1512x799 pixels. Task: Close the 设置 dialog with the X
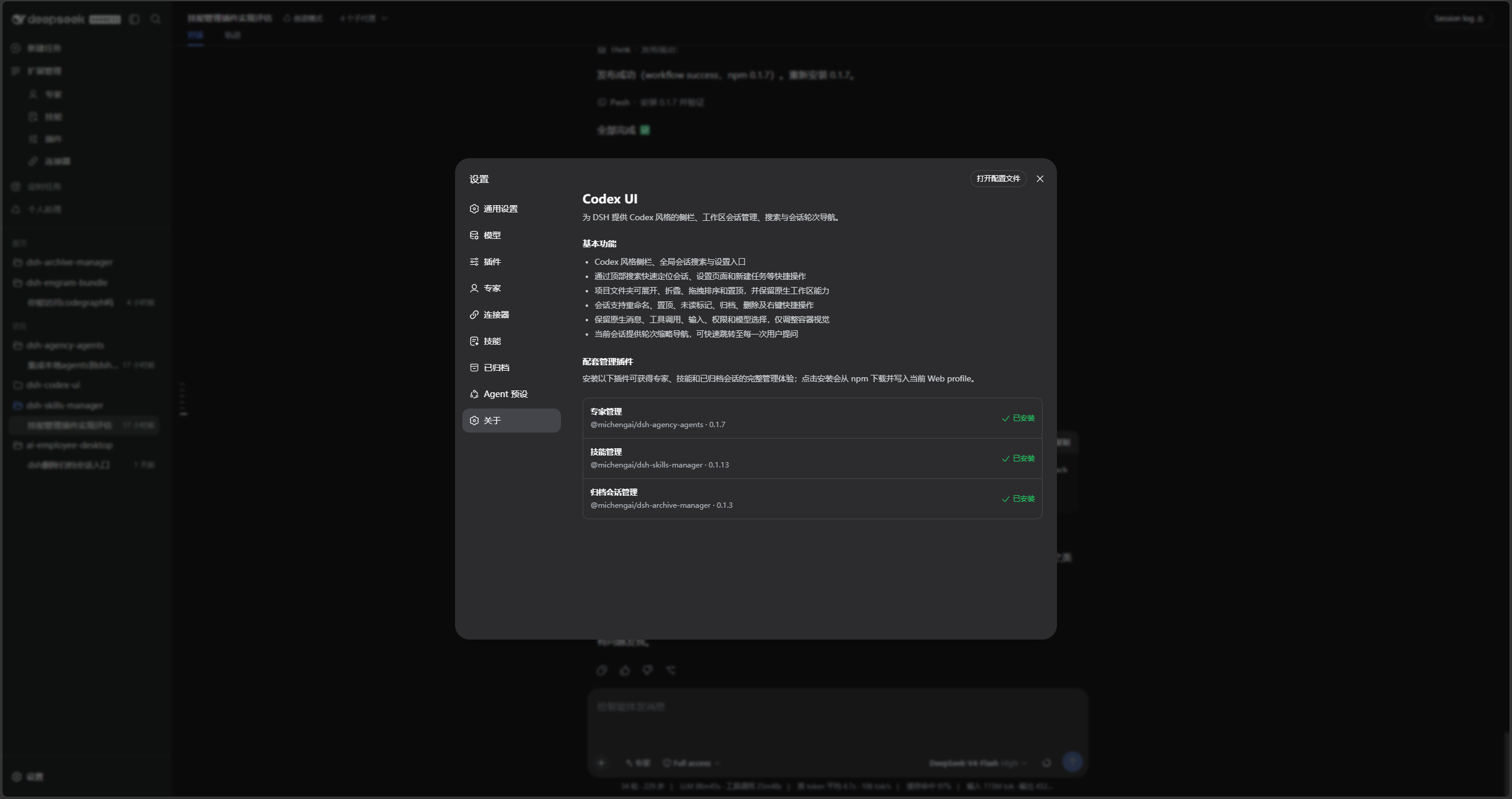click(x=1039, y=179)
